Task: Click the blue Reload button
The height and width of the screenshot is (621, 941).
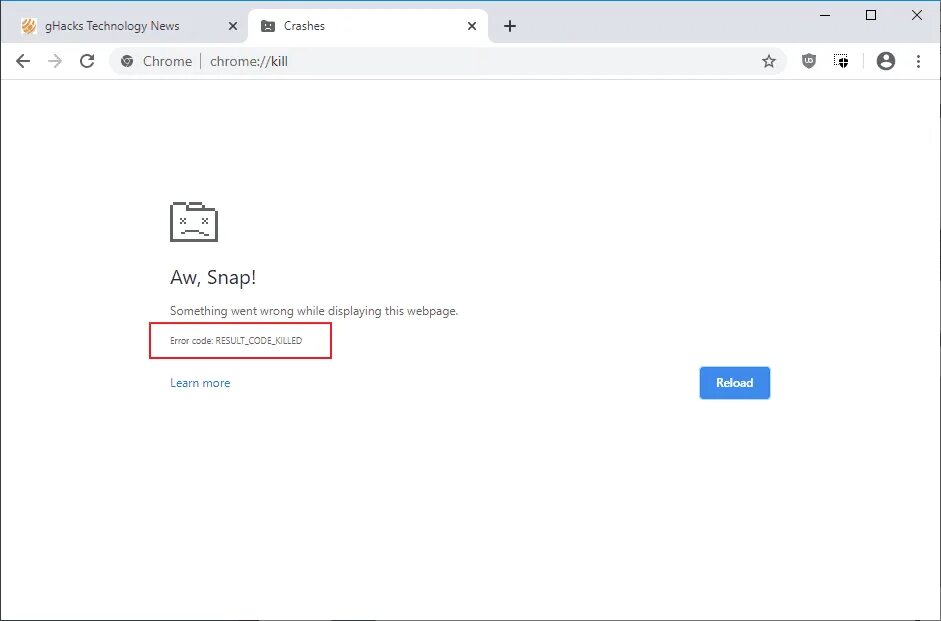Action: click(x=735, y=383)
